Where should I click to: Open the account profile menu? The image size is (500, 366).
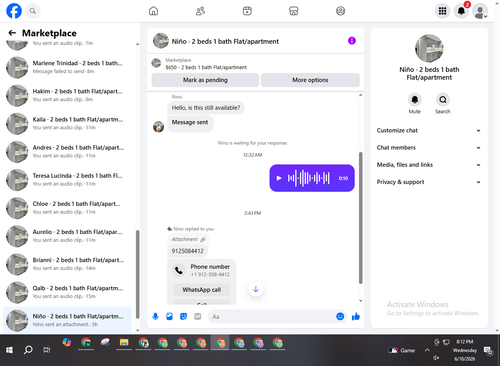point(480,12)
